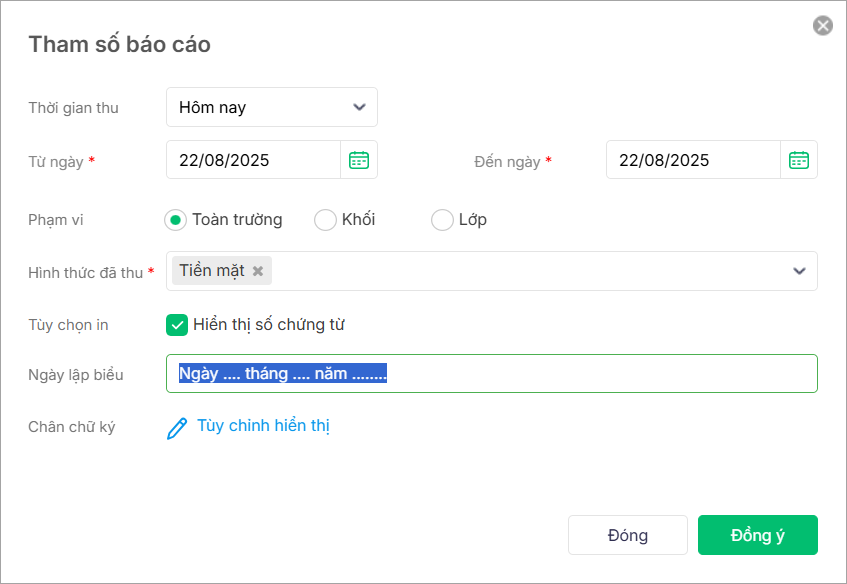Viewport: 847px width, 584px height.
Task: Uncheck Hiển thị số chứng từ checkbox
Action: (x=177, y=325)
